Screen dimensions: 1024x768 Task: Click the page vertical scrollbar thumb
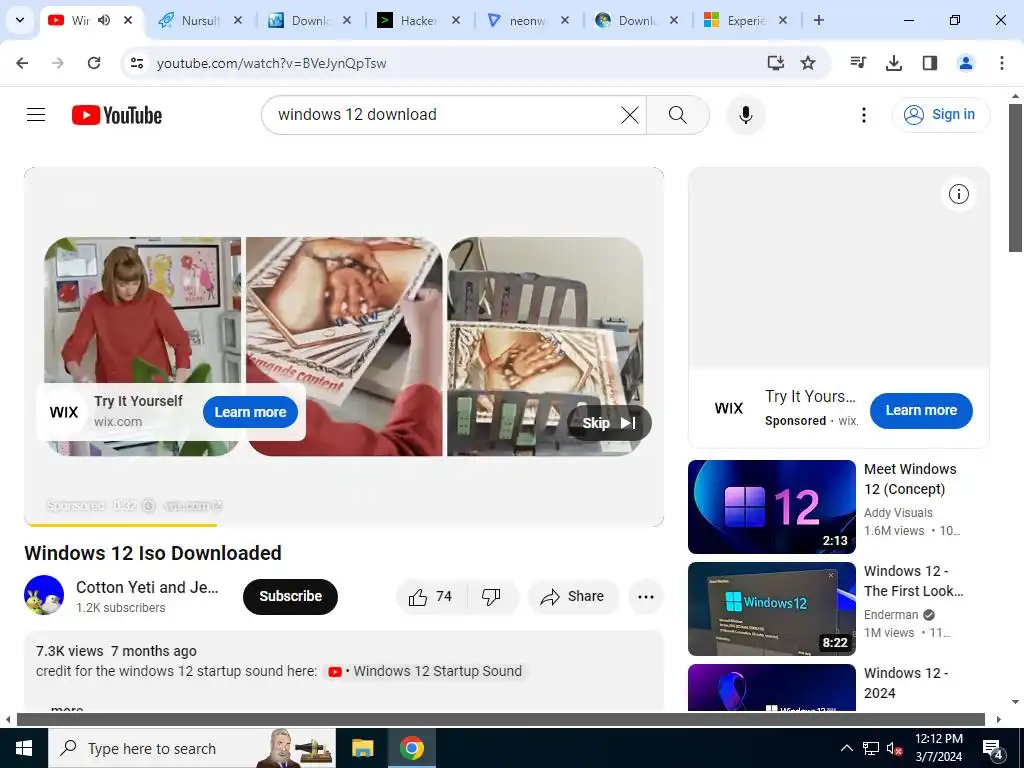coord(1015,176)
